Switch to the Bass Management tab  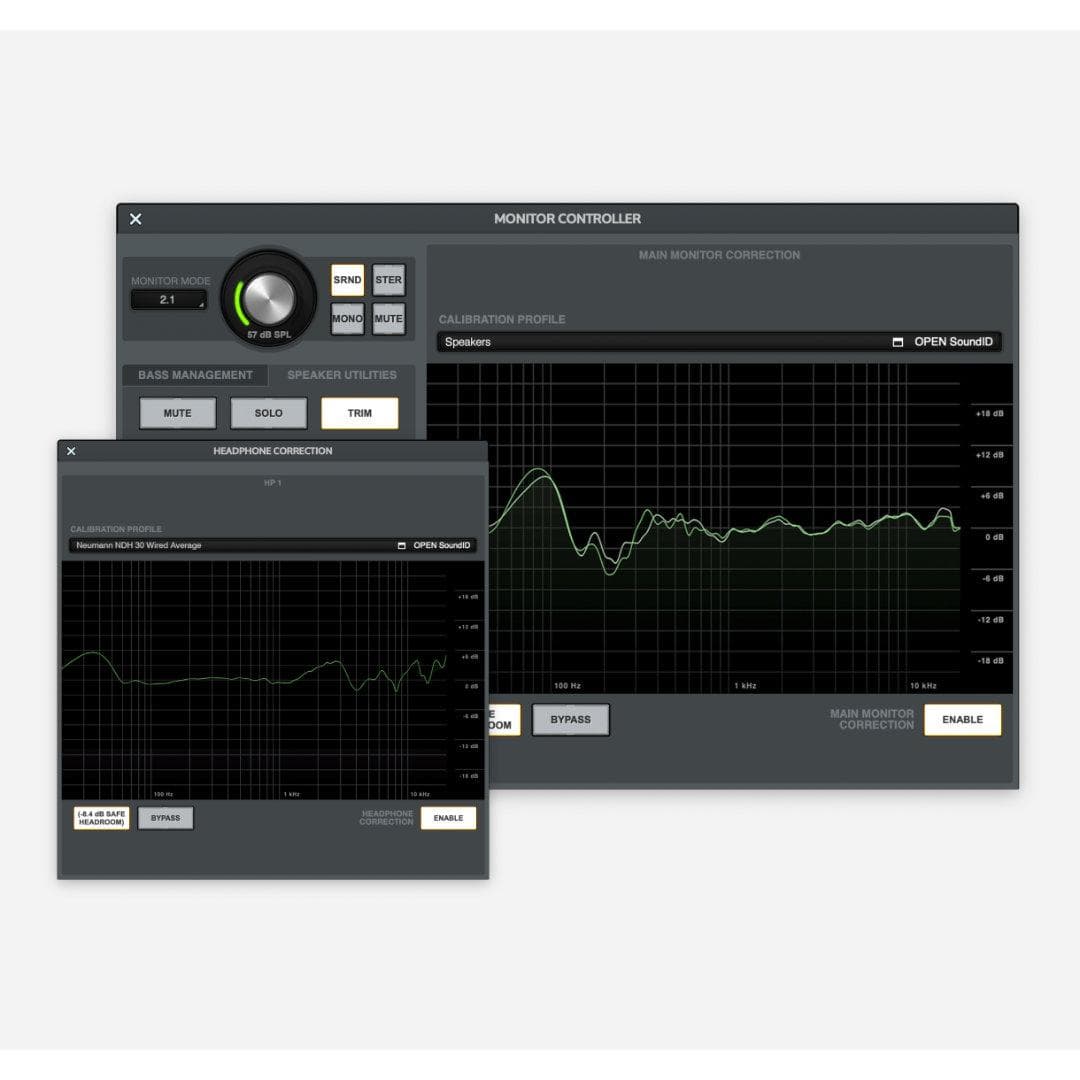point(194,375)
